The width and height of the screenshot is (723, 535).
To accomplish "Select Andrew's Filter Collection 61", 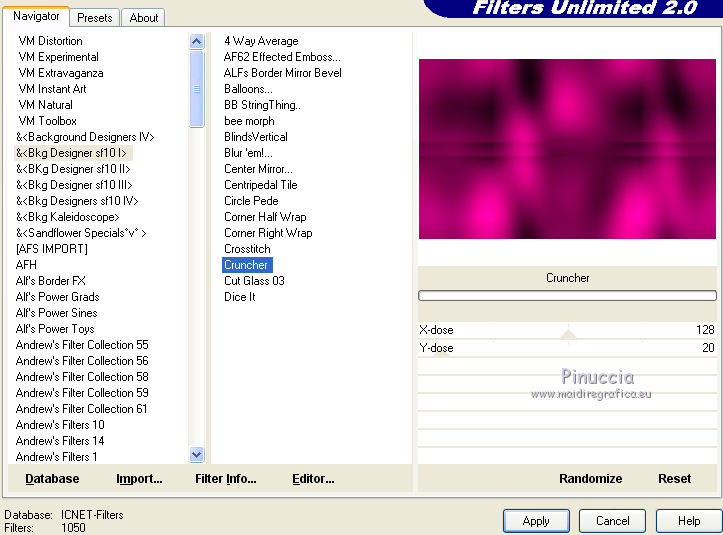I will pos(81,409).
